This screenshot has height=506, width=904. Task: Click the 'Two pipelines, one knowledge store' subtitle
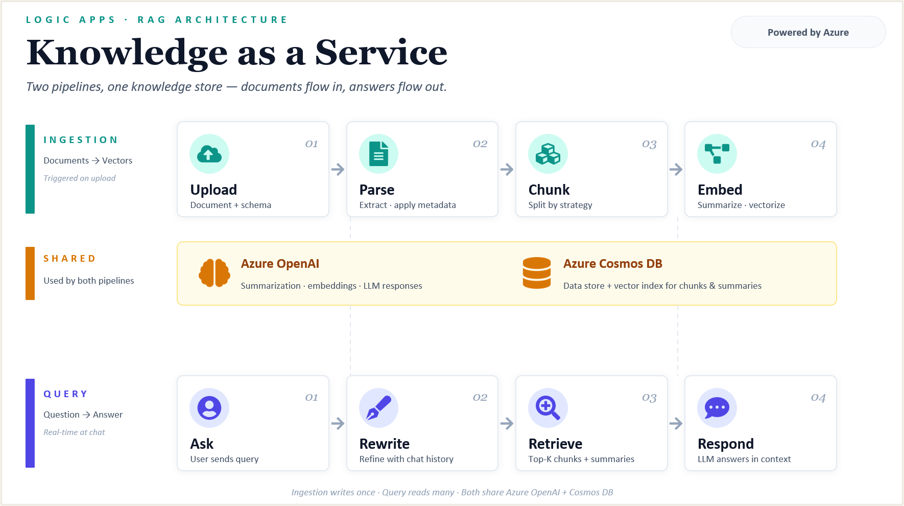[x=236, y=86]
